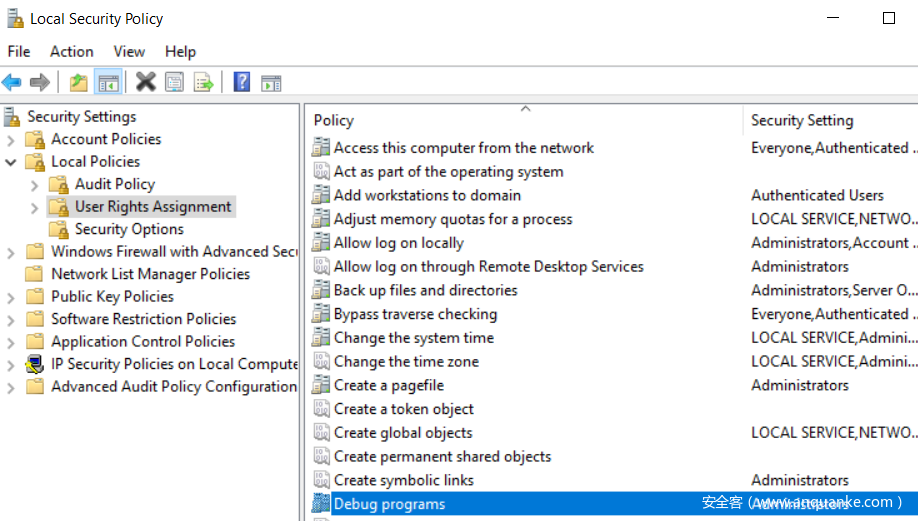Image resolution: width=918 pixels, height=521 pixels.
Task: Open Help using the question mark icon
Action: pos(241,82)
